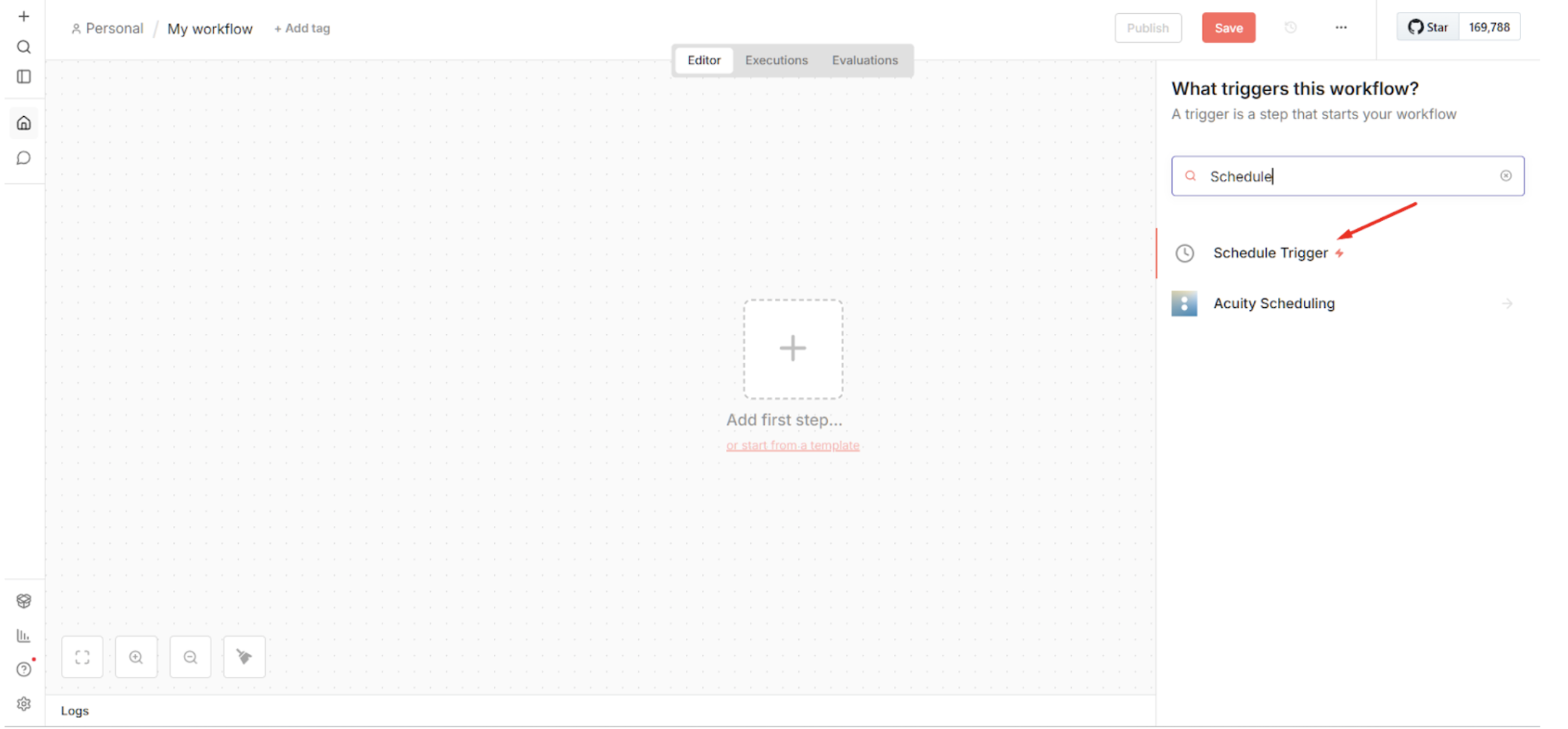Screen dimensions: 1568x729
Task: Focus the trigger search input field
Action: [x=1347, y=176]
